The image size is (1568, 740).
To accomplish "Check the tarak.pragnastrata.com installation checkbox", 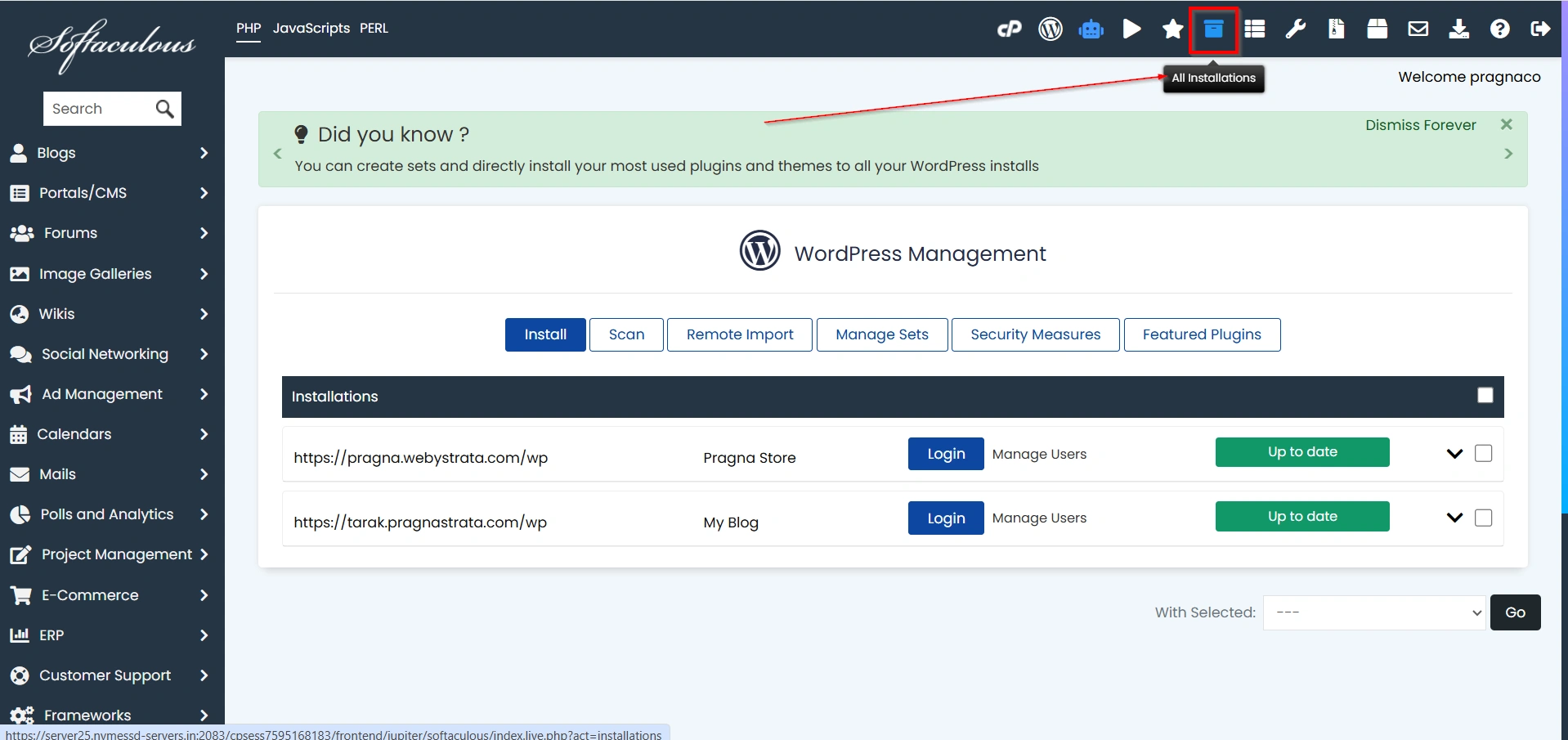I will click(x=1484, y=518).
